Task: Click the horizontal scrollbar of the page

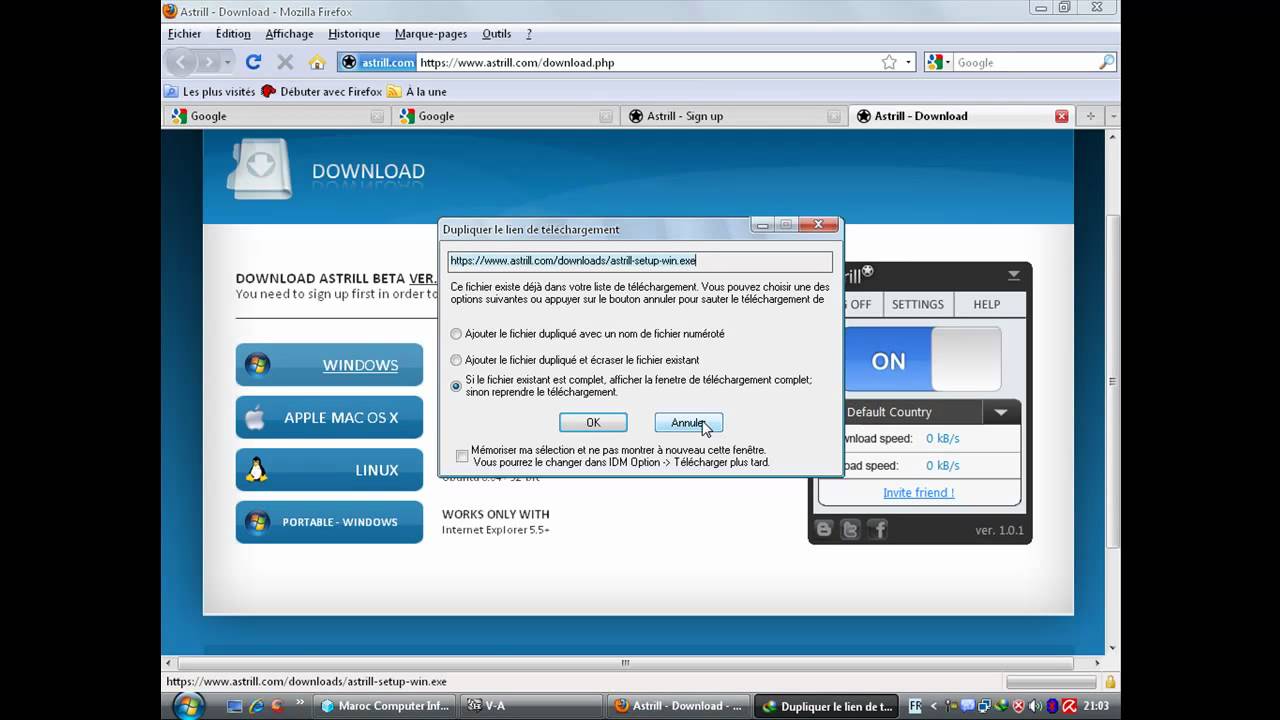Action: pos(626,662)
